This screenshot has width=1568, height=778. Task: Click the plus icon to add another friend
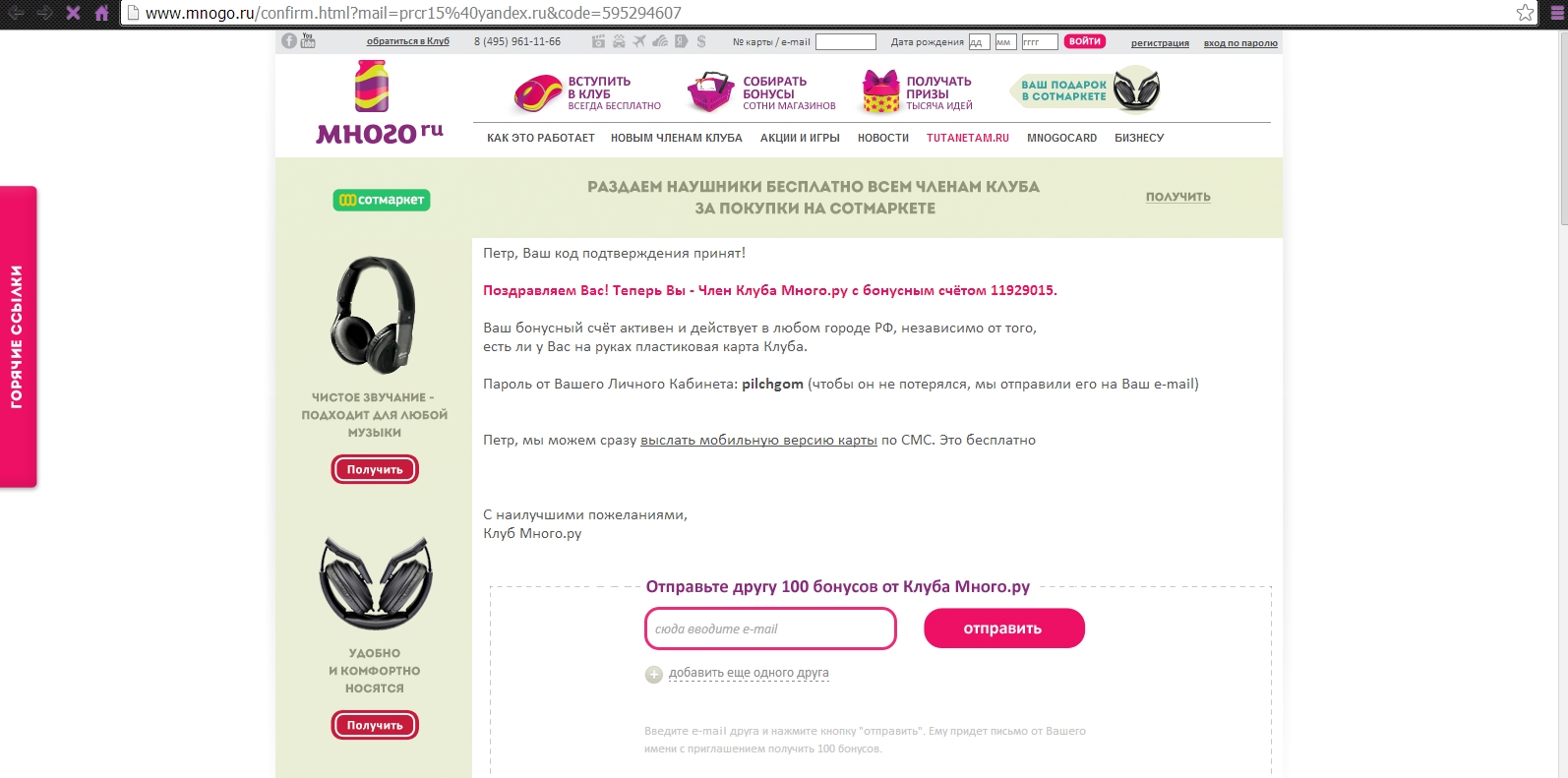(x=654, y=675)
